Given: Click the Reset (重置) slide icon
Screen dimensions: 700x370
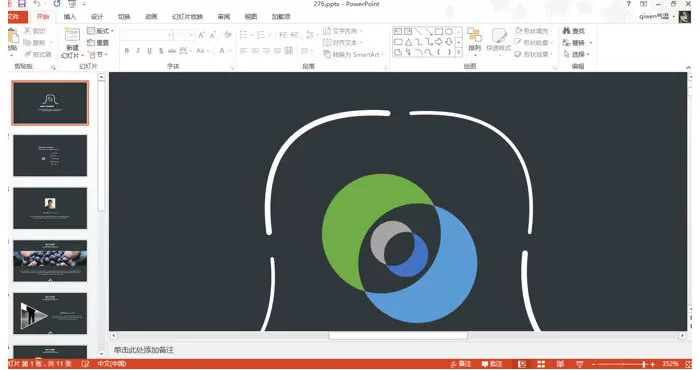Looking at the screenshot, I should coord(92,42).
